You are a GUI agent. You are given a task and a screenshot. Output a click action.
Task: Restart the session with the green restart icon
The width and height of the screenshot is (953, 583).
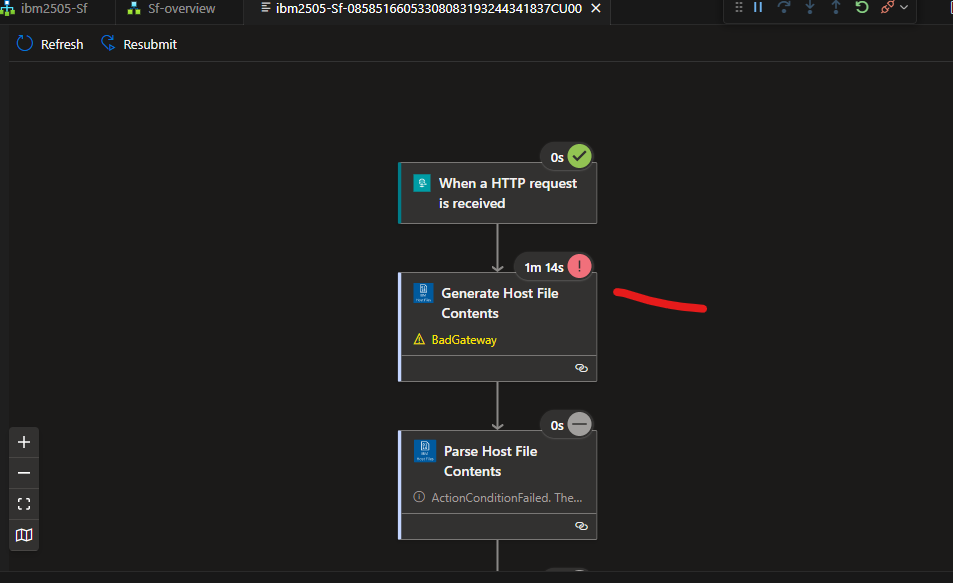point(861,7)
